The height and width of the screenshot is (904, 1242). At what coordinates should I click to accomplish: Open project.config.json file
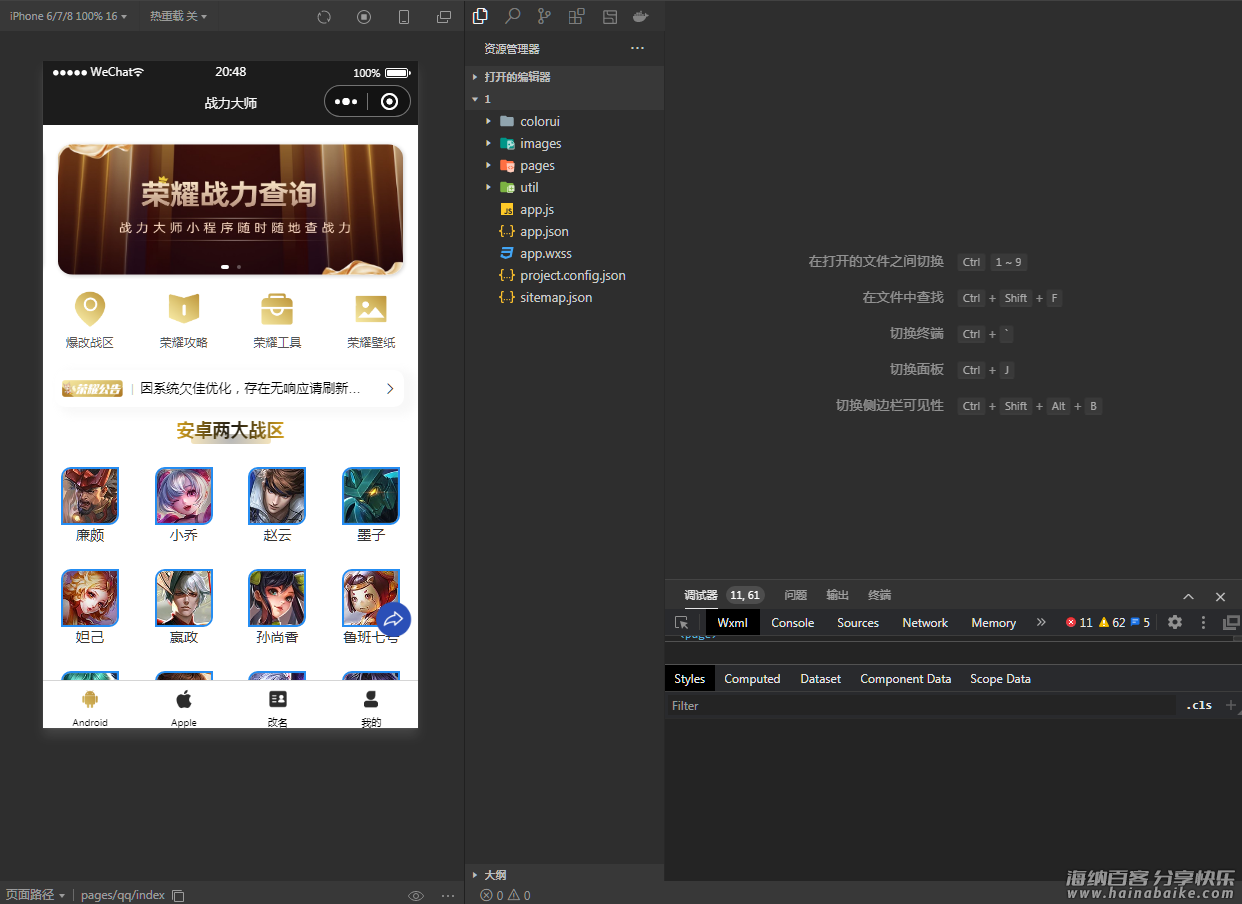click(565, 275)
